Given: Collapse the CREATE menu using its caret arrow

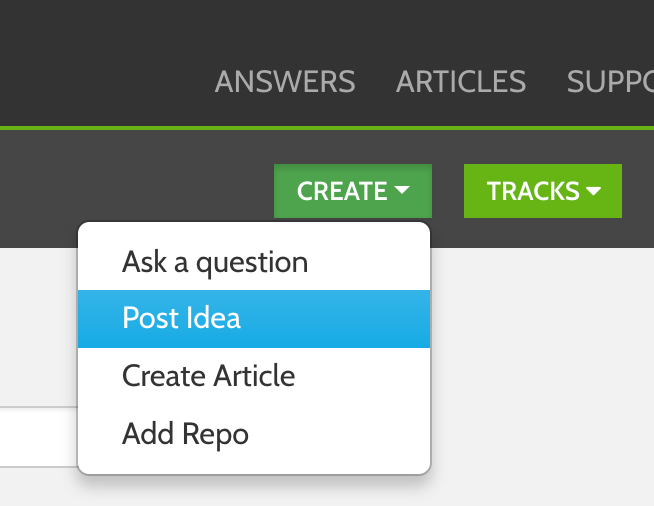Looking at the screenshot, I should point(402,190).
